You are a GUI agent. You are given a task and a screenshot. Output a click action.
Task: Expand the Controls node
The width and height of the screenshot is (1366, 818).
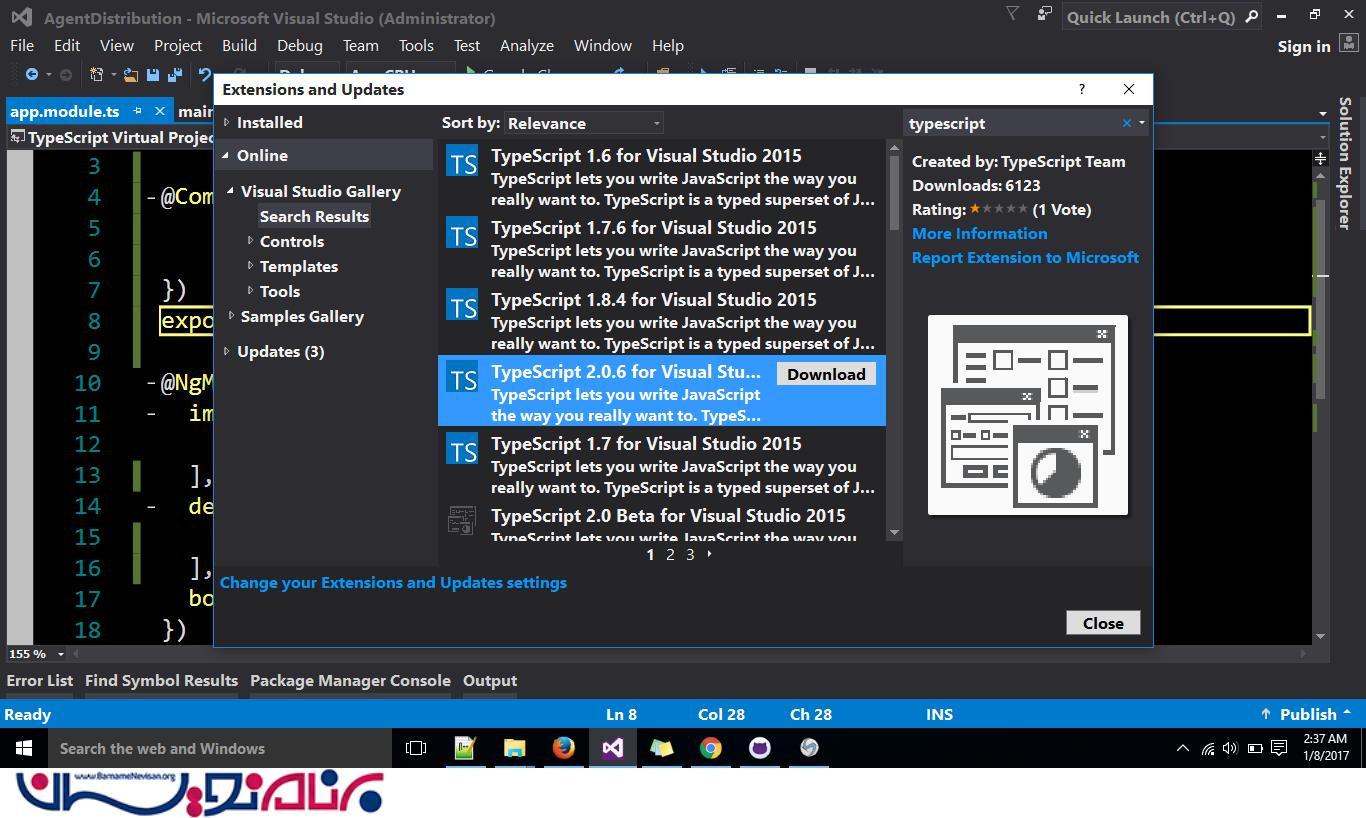pyautogui.click(x=250, y=241)
